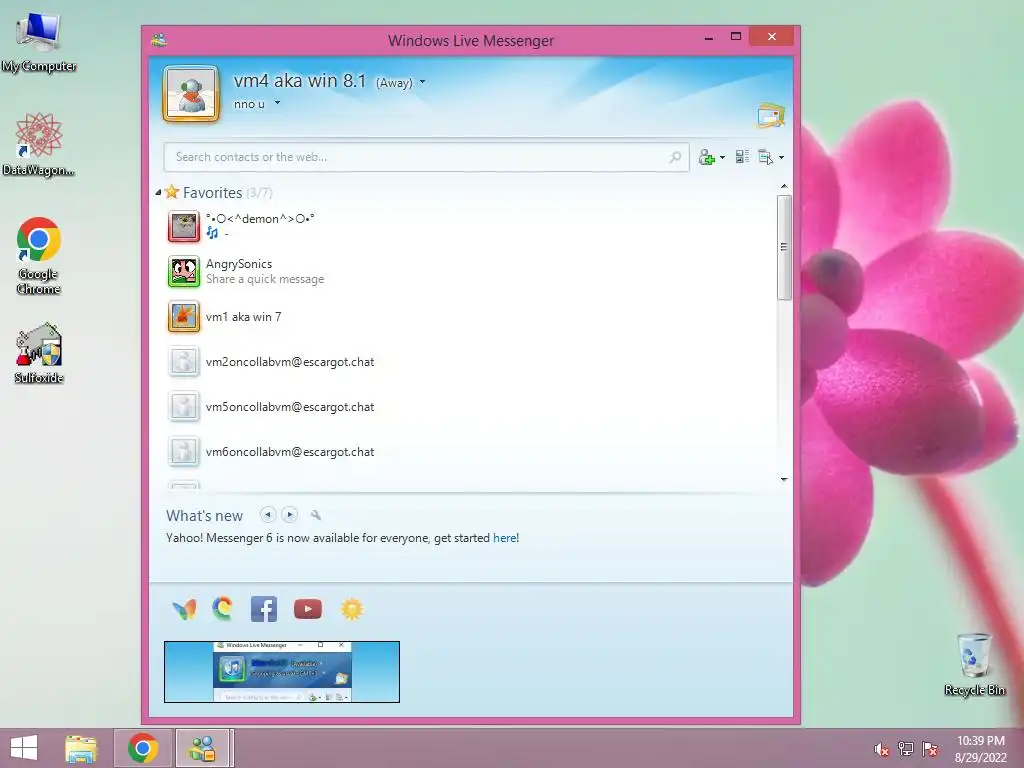Open the multicolor C icon tab
Viewport: 1024px width, 768px height.
223,609
